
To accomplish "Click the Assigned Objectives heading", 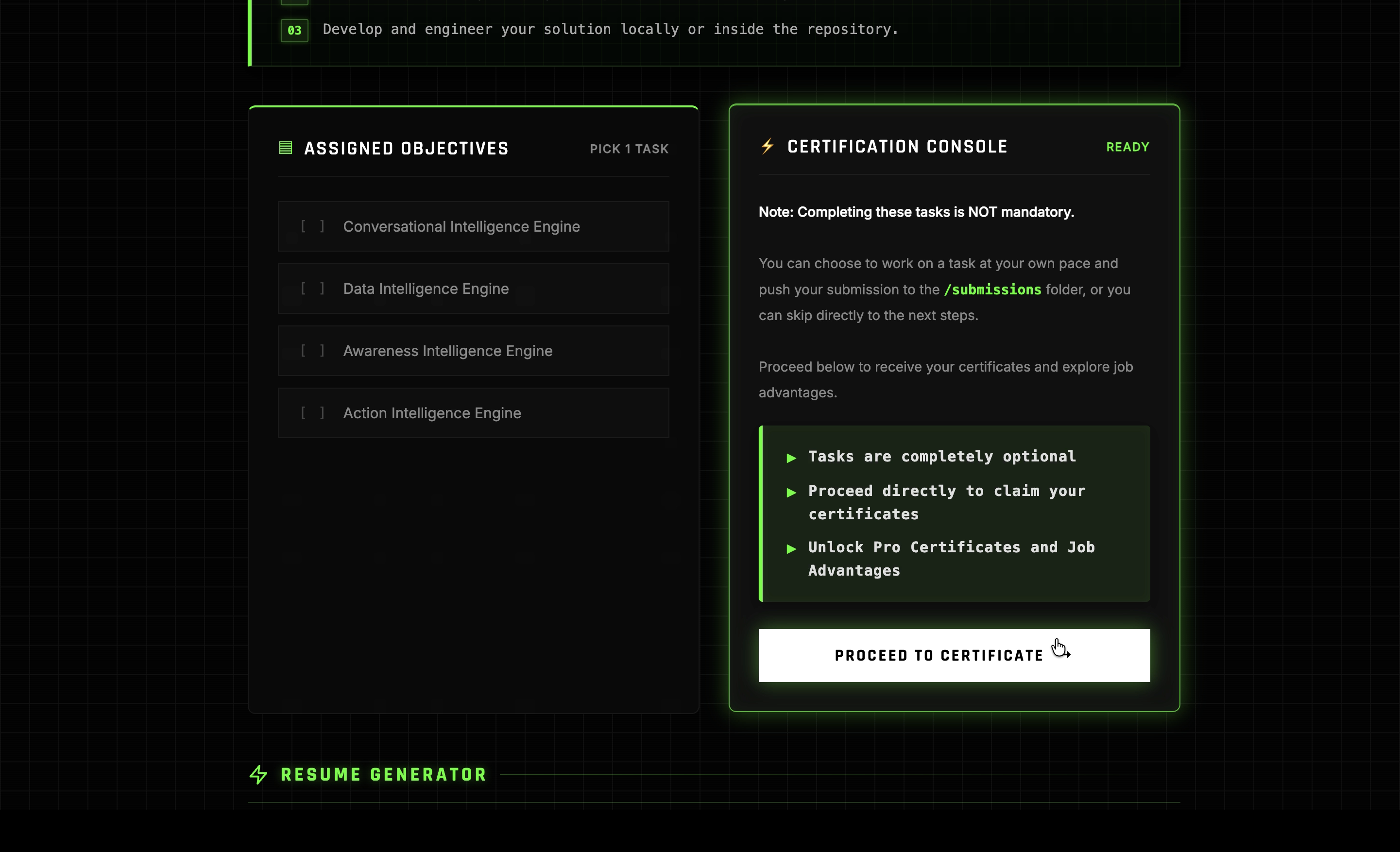I will 406,149.
